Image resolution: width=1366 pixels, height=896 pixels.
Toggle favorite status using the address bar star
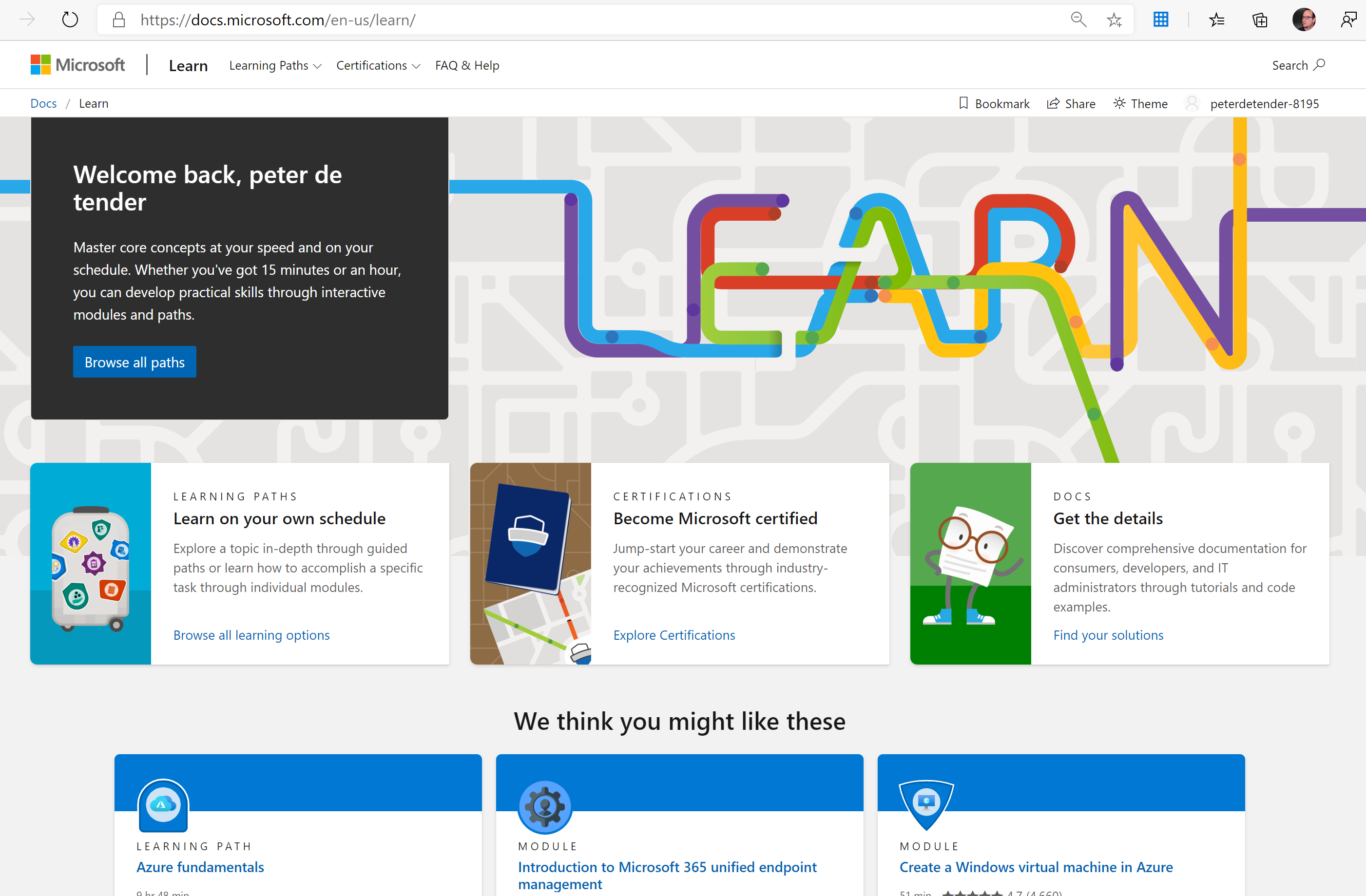pyautogui.click(x=1115, y=19)
